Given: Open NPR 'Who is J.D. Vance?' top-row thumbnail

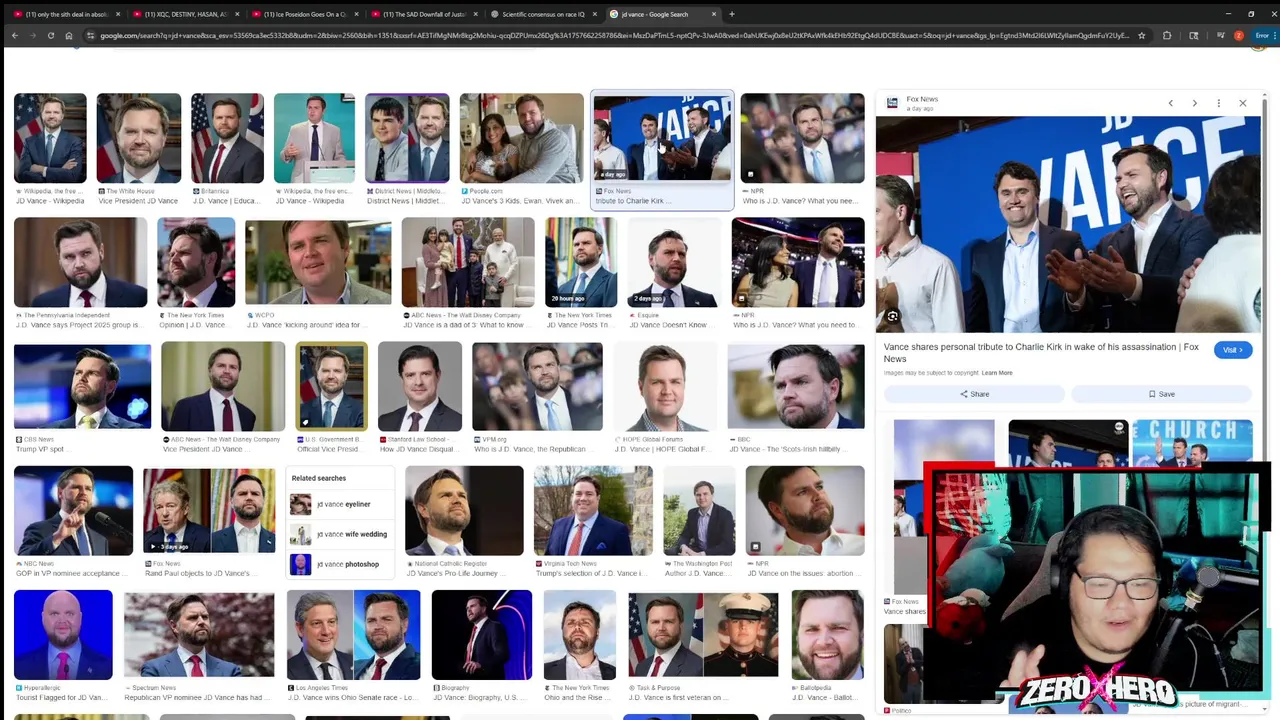Looking at the screenshot, I should pos(802,138).
